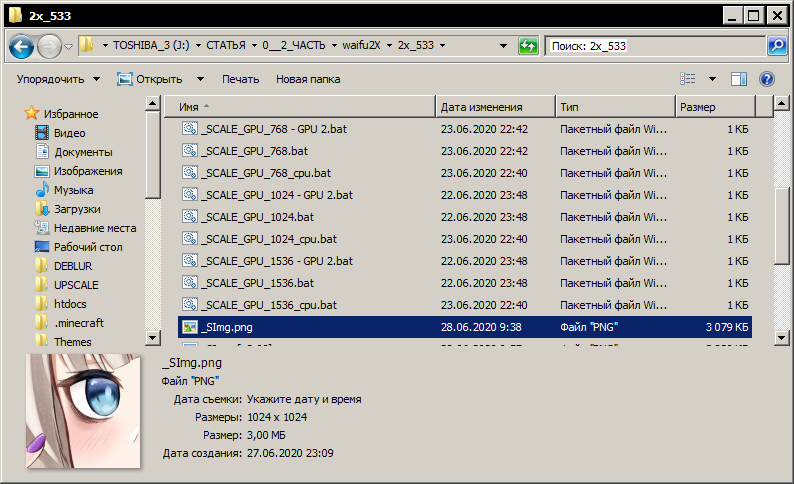Viewport: 794px width, 484px height.
Task: Click the forward navigation arrow button
Action: (49, 47)
